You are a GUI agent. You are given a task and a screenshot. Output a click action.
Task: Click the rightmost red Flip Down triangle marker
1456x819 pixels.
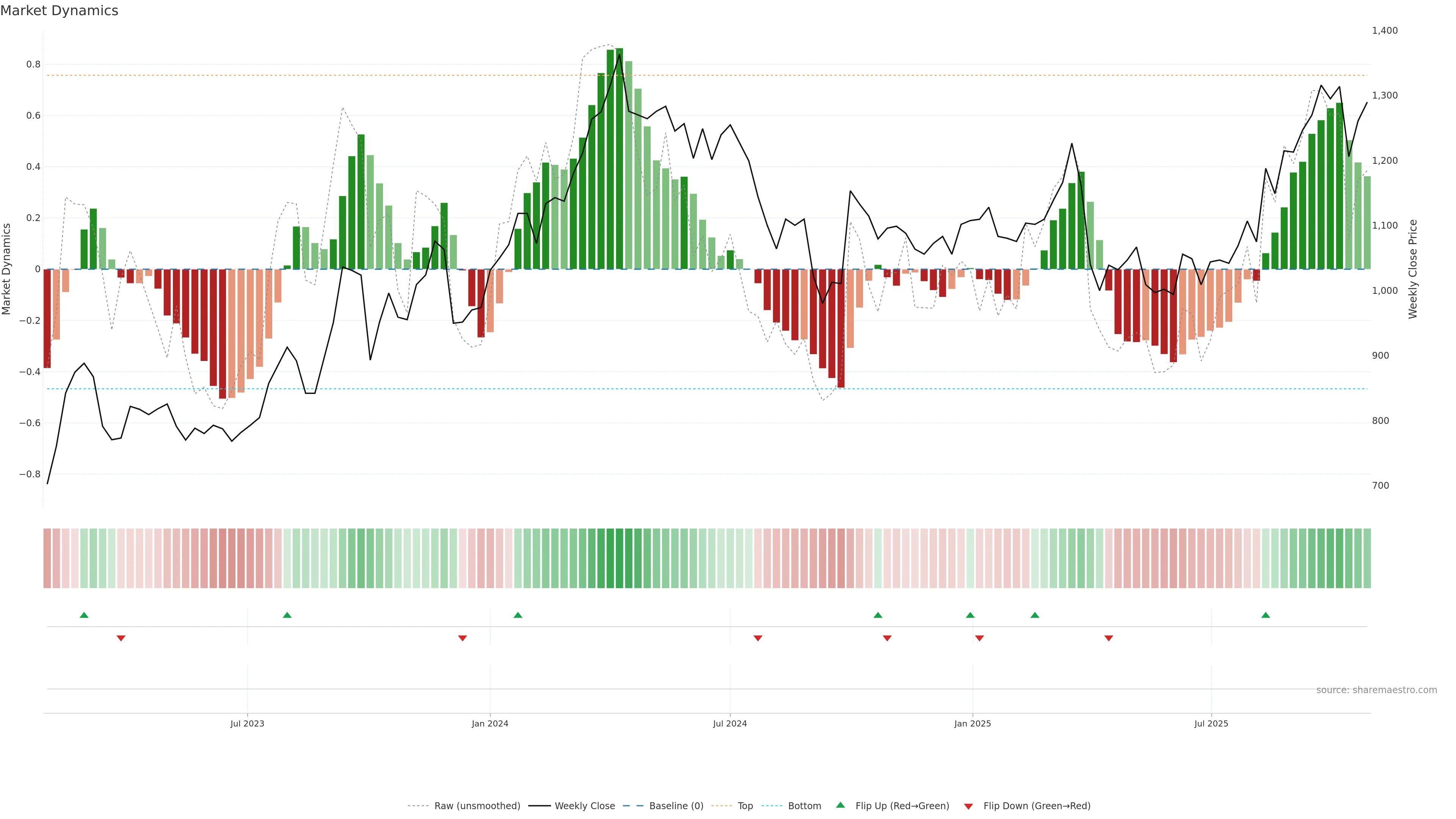point(1108,638)
